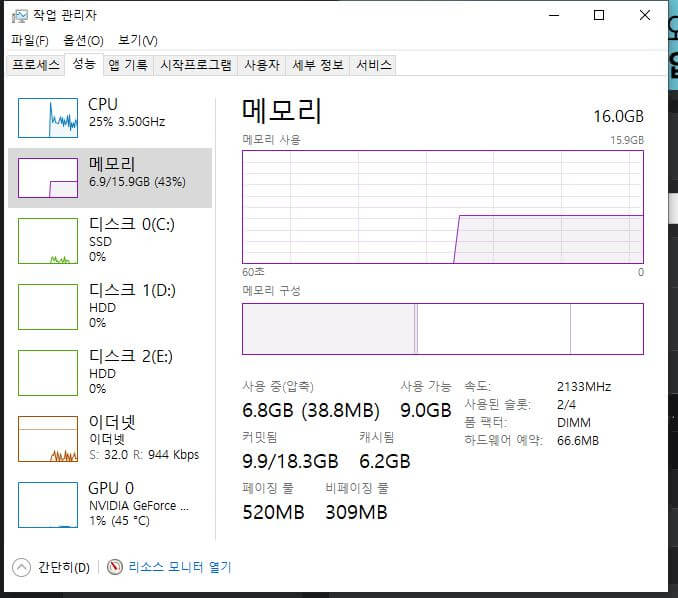
Task: Collapse view with 간단히(D) chevron button
Action: coord(22,567)
